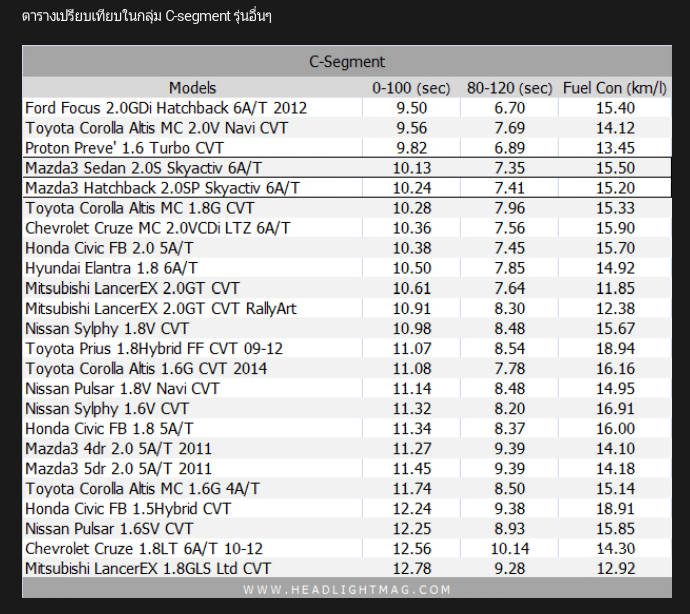Click the 16.91 fuel value for Sylphy 1.6V
The height and width of the screenshot is (614, 690).
pos(615,408)
